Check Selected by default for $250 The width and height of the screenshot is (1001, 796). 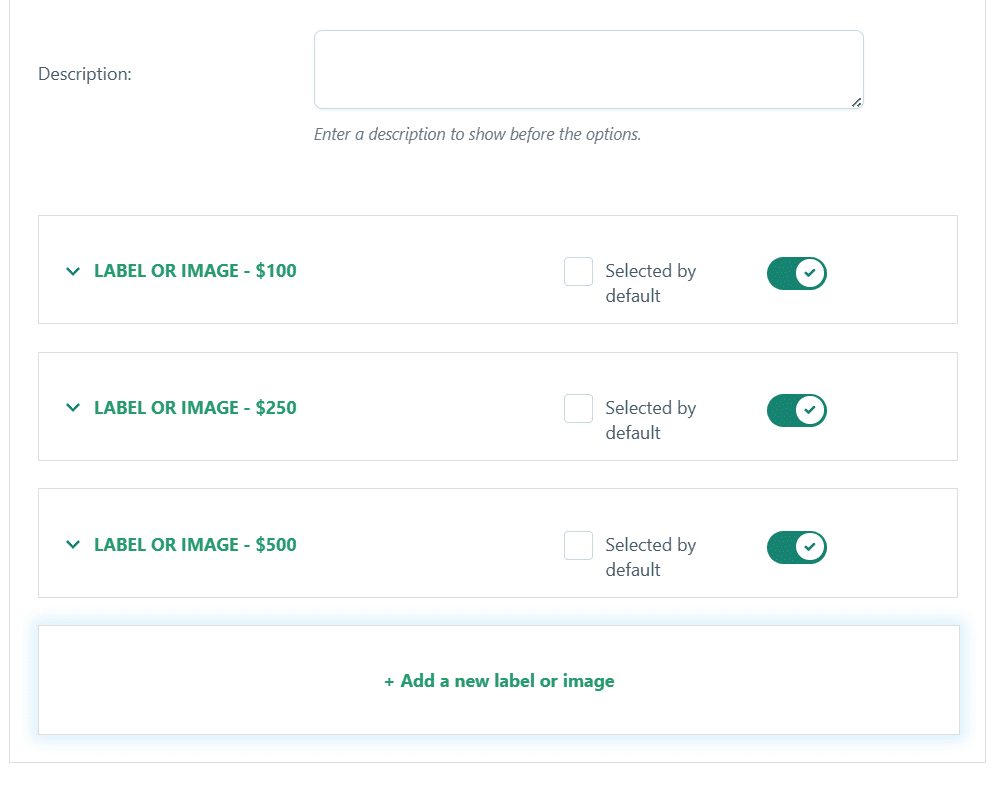point(578,409)
